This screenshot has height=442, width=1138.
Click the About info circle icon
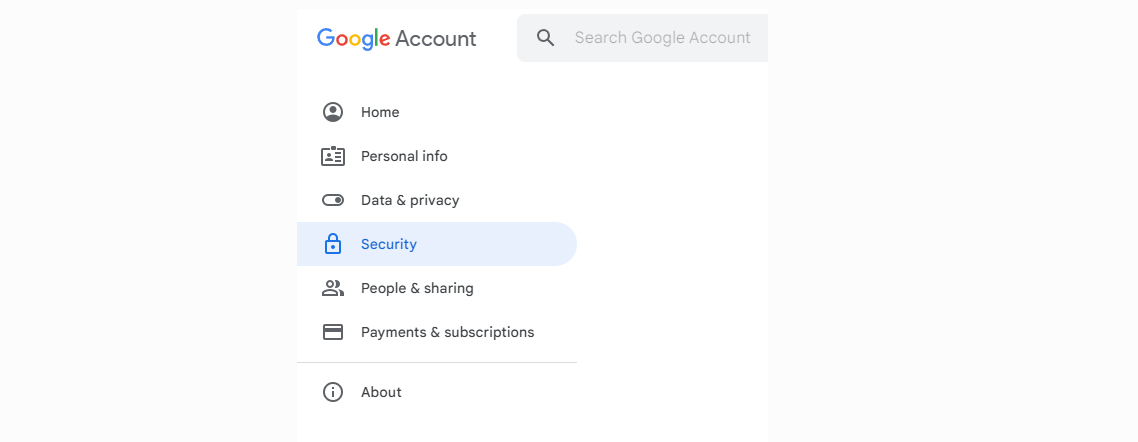coord(333,392)
